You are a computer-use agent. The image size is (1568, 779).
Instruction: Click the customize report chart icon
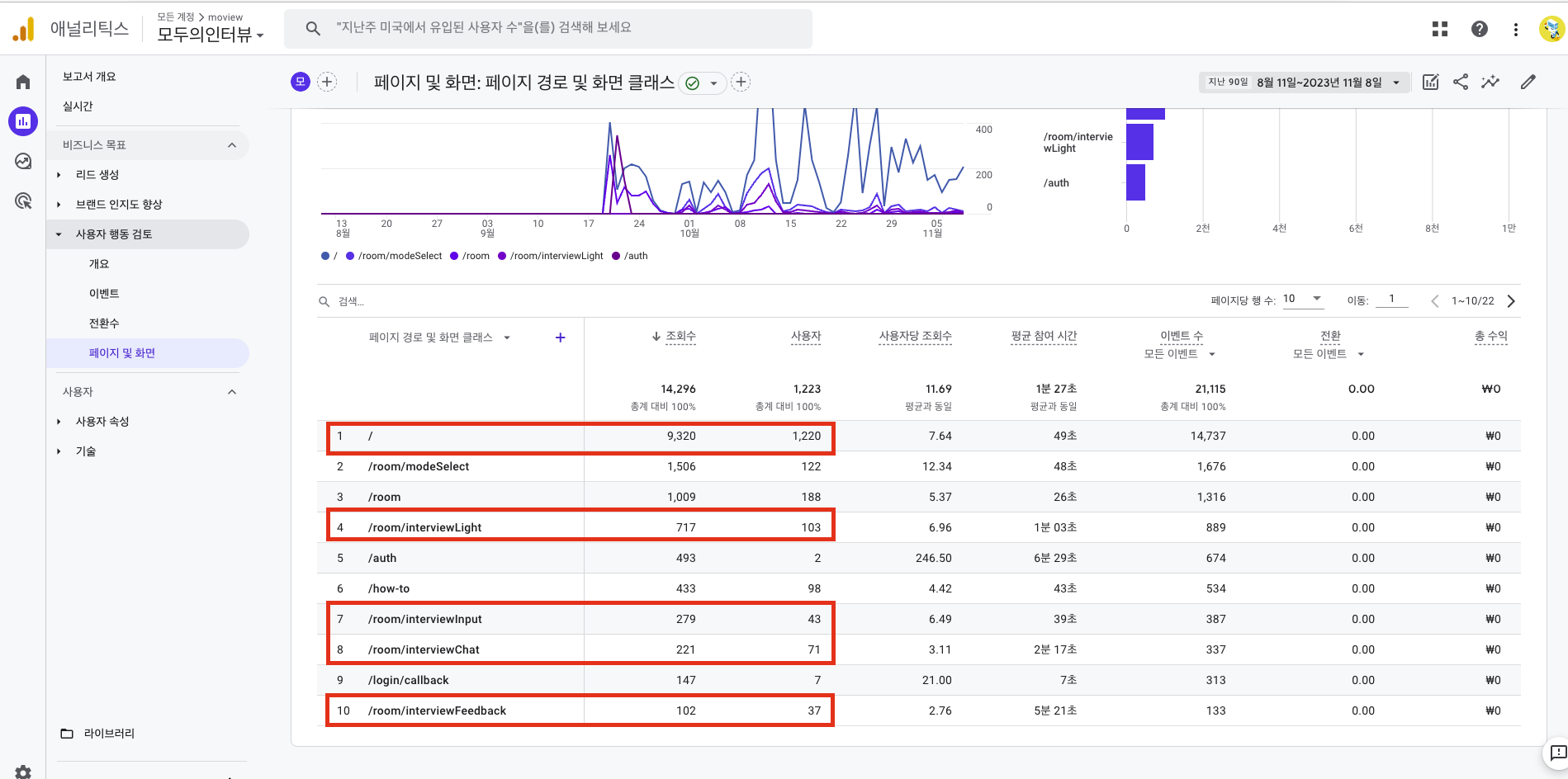(x=1431, y=82)
